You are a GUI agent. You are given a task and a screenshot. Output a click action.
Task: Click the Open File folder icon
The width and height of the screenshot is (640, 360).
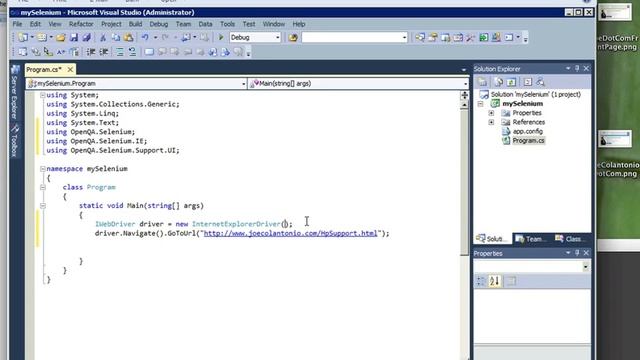[x=61, y=38]
